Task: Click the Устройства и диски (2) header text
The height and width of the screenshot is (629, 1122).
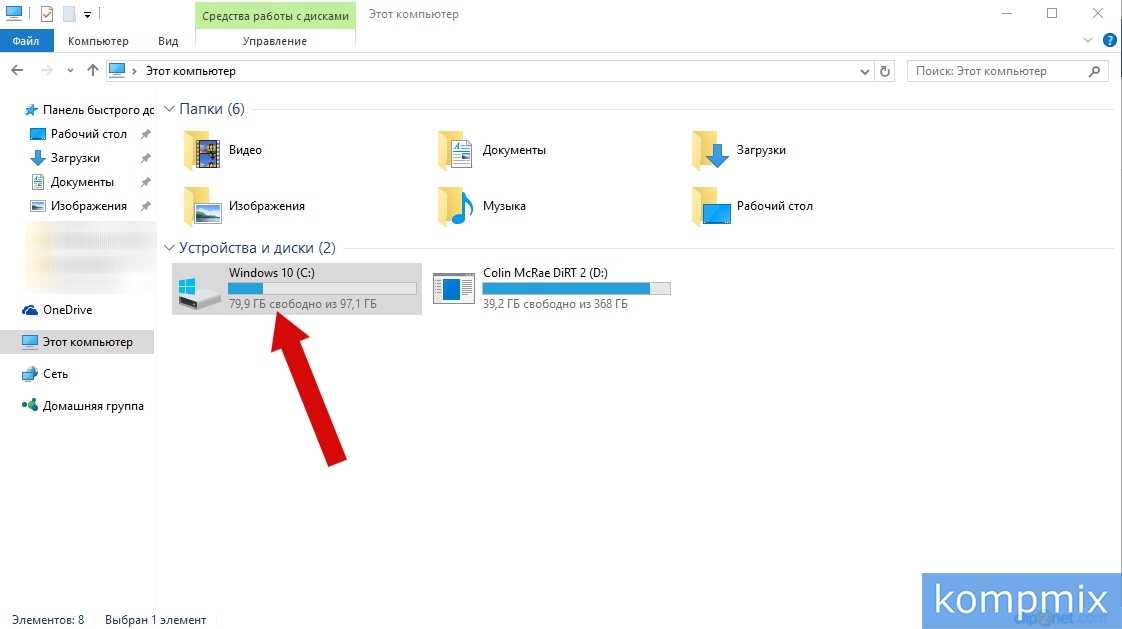Action: pyautogui.click(x=257, y=248)
